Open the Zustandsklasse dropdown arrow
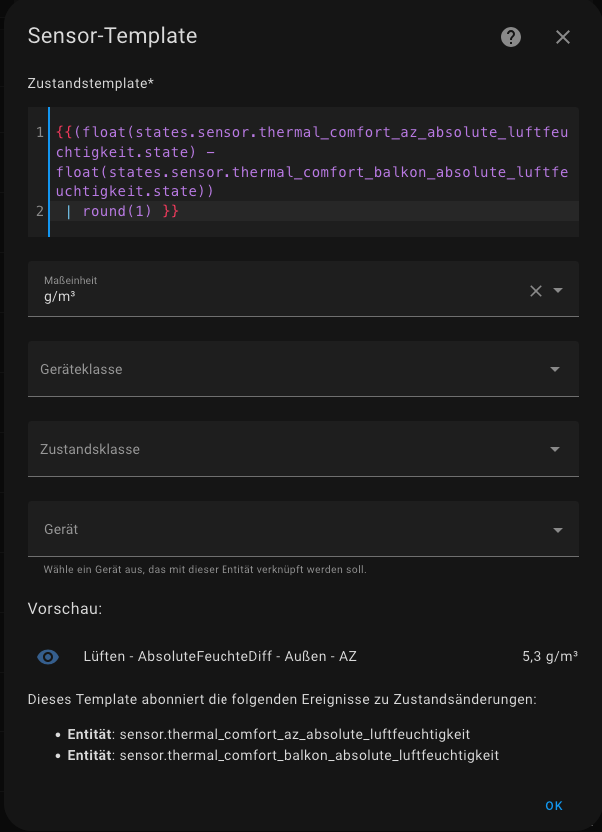 pos(555,449)
